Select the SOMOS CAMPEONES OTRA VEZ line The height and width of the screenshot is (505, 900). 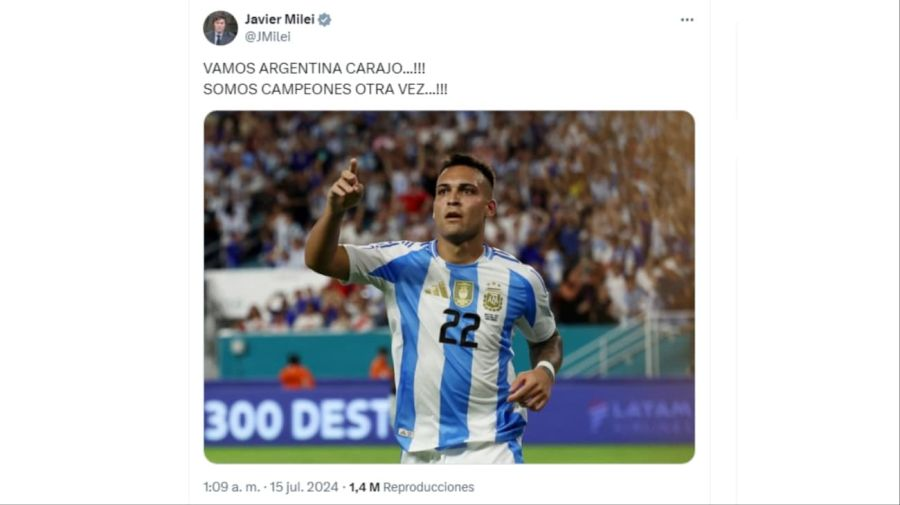click(325, 90)
